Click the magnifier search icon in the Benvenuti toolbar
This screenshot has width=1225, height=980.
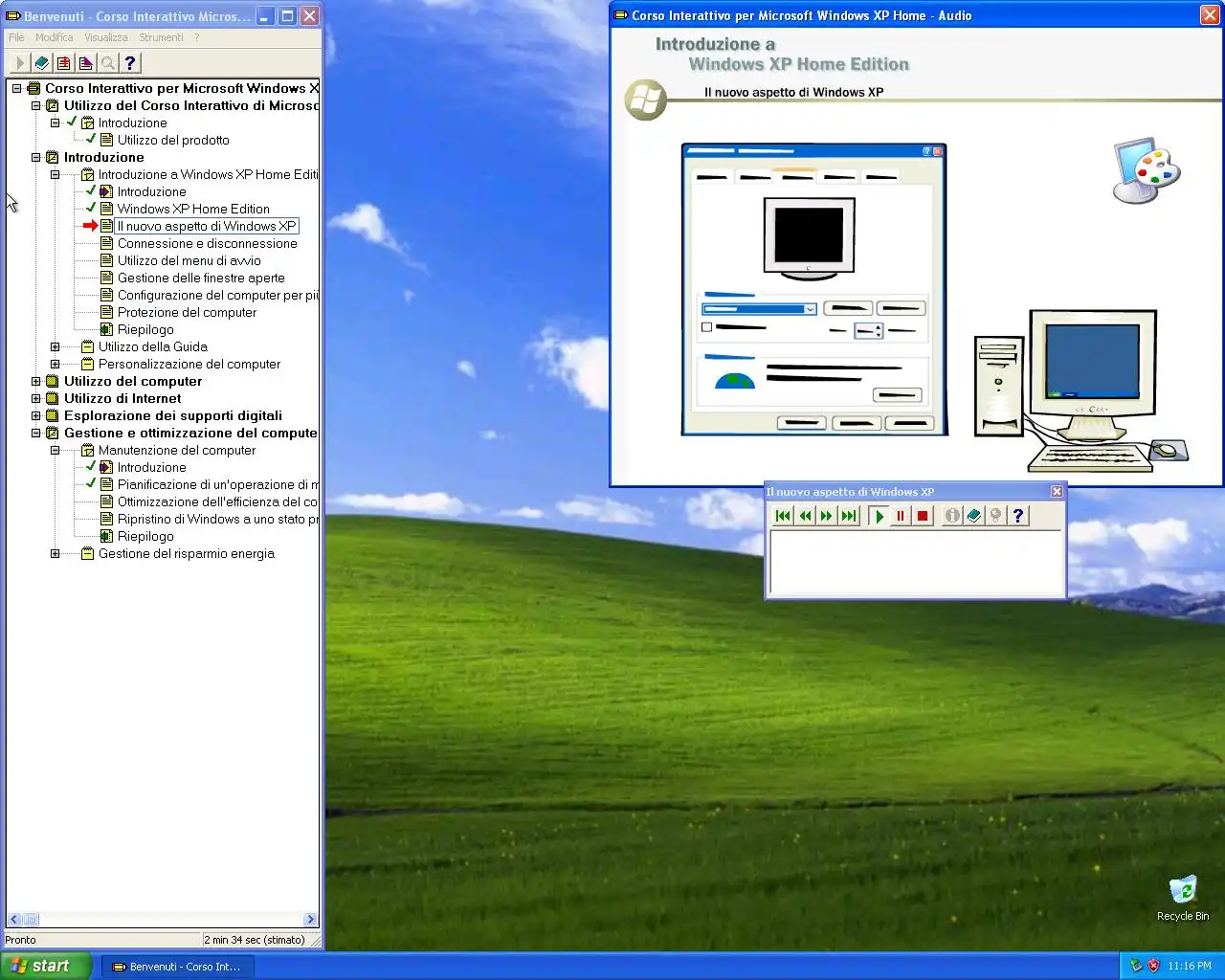107,63
